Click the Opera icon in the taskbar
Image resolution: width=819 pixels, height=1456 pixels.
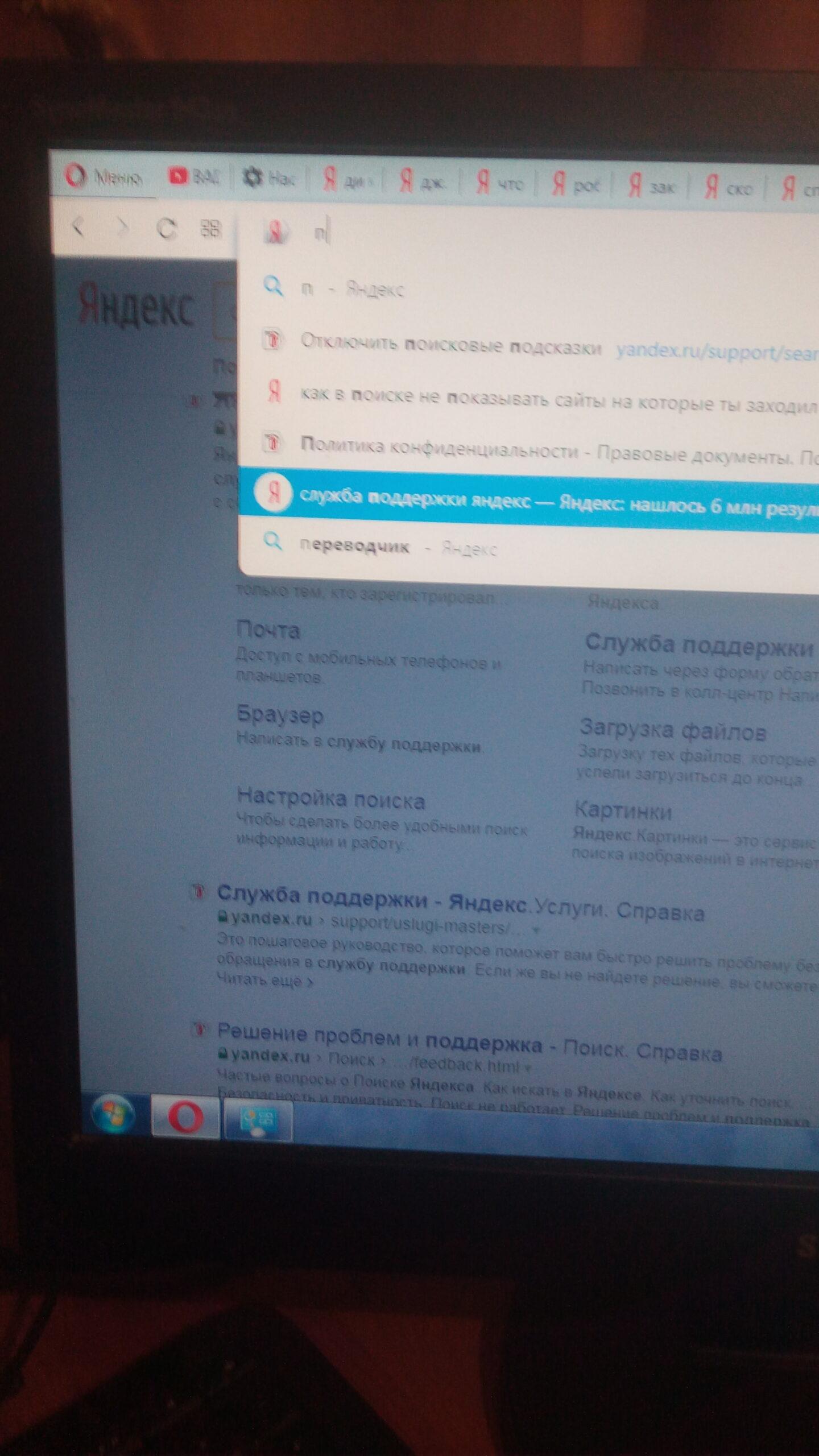(185, 1118)
